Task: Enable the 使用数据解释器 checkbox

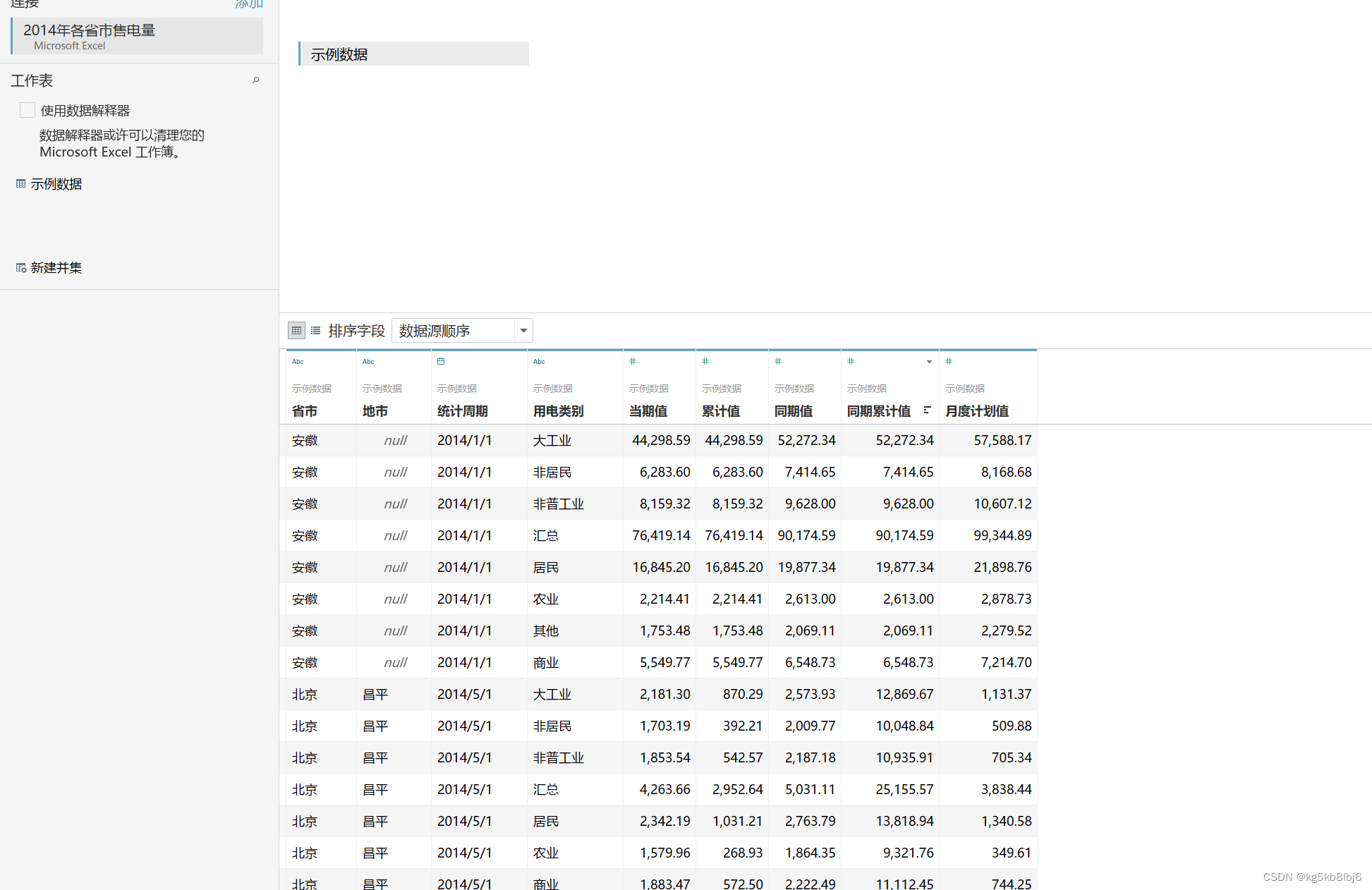Action: click(28, 110)
